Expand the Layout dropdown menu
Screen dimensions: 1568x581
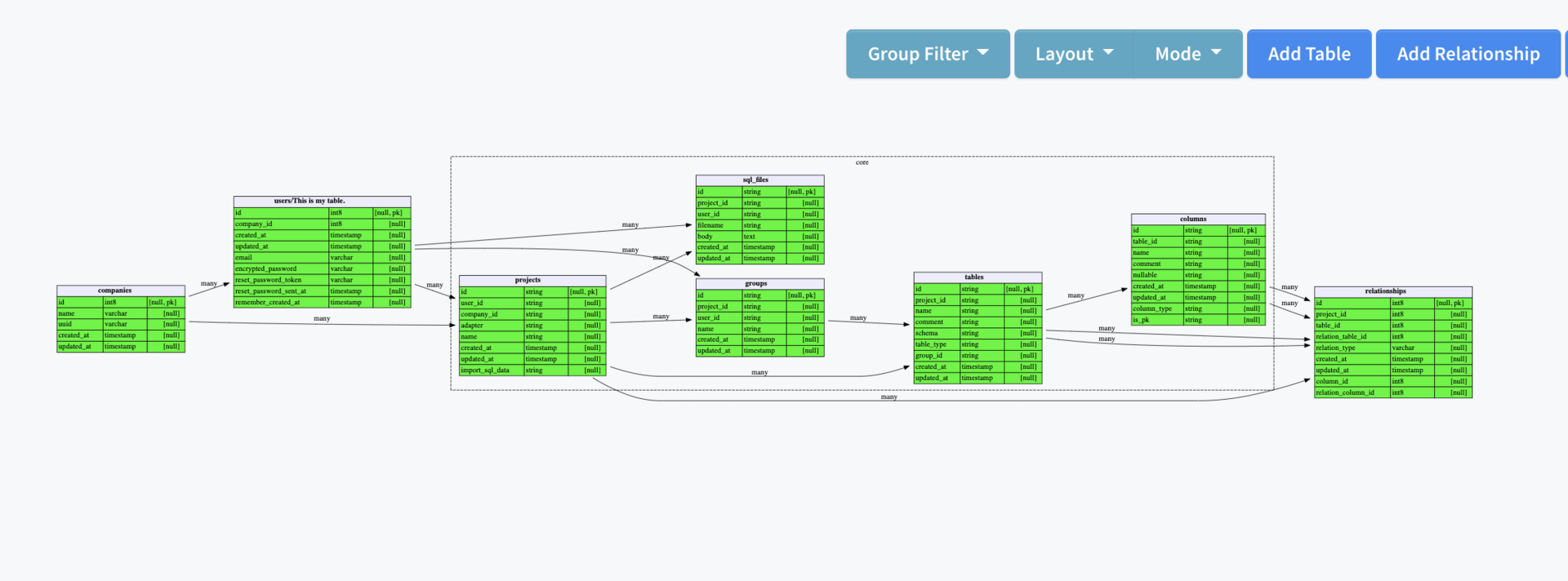coord(1074,54)
